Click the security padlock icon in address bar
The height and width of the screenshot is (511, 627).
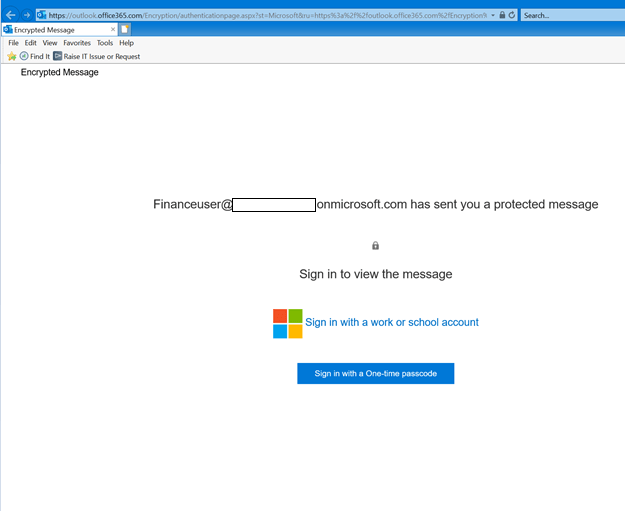pos(502,15)
